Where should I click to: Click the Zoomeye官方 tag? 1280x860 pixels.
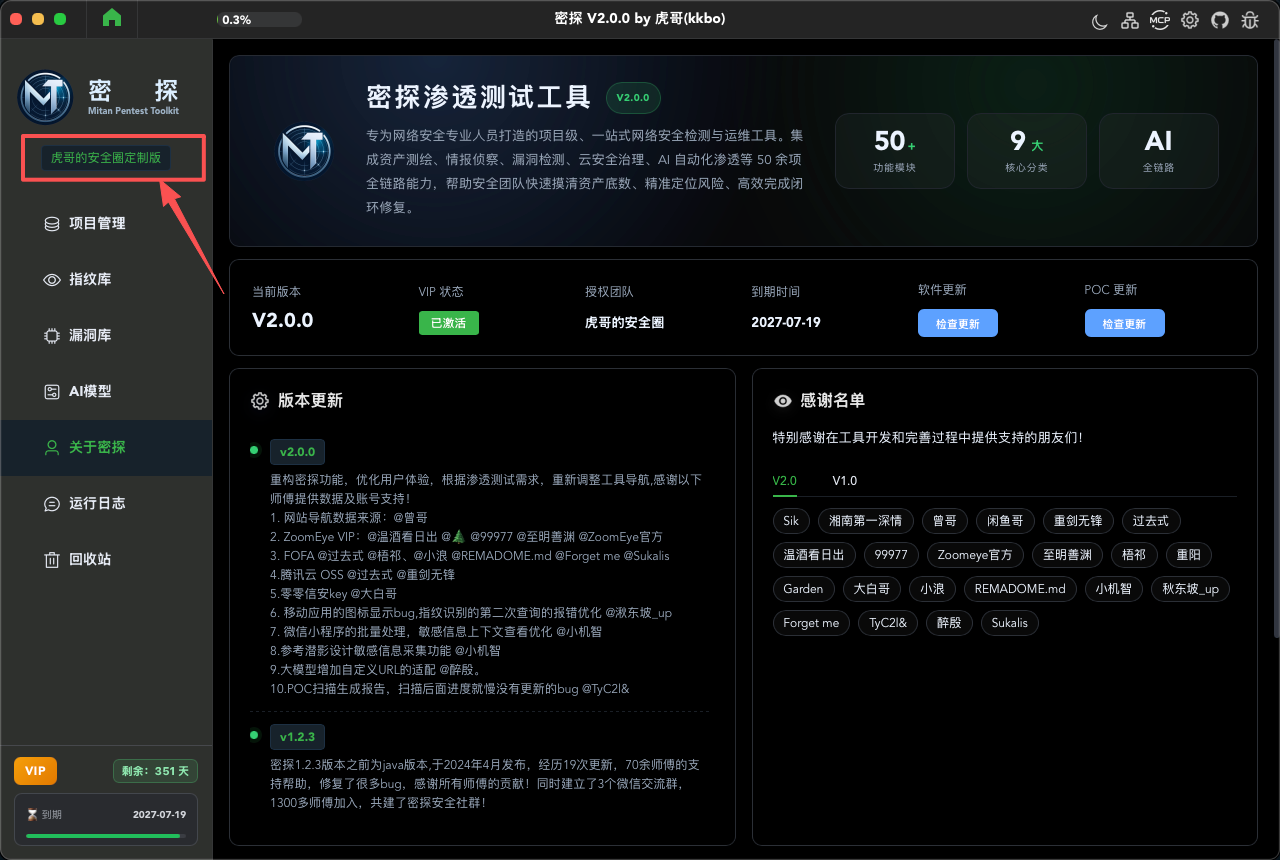(x=975, y=555)
